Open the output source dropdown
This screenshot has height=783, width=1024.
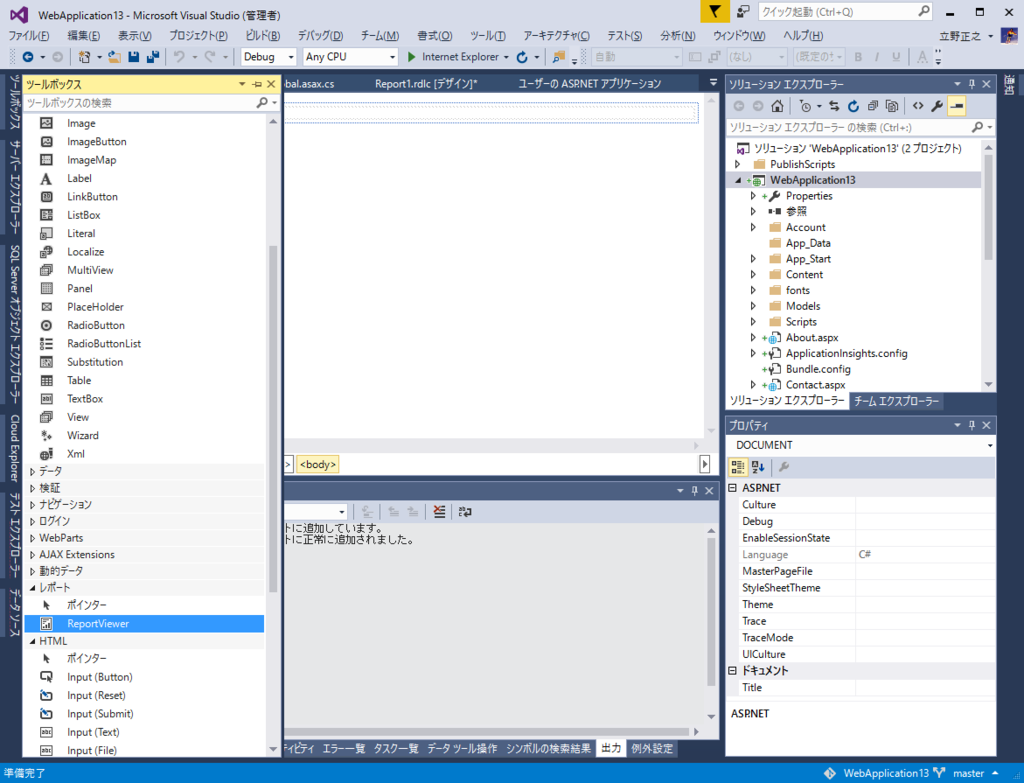342,512
